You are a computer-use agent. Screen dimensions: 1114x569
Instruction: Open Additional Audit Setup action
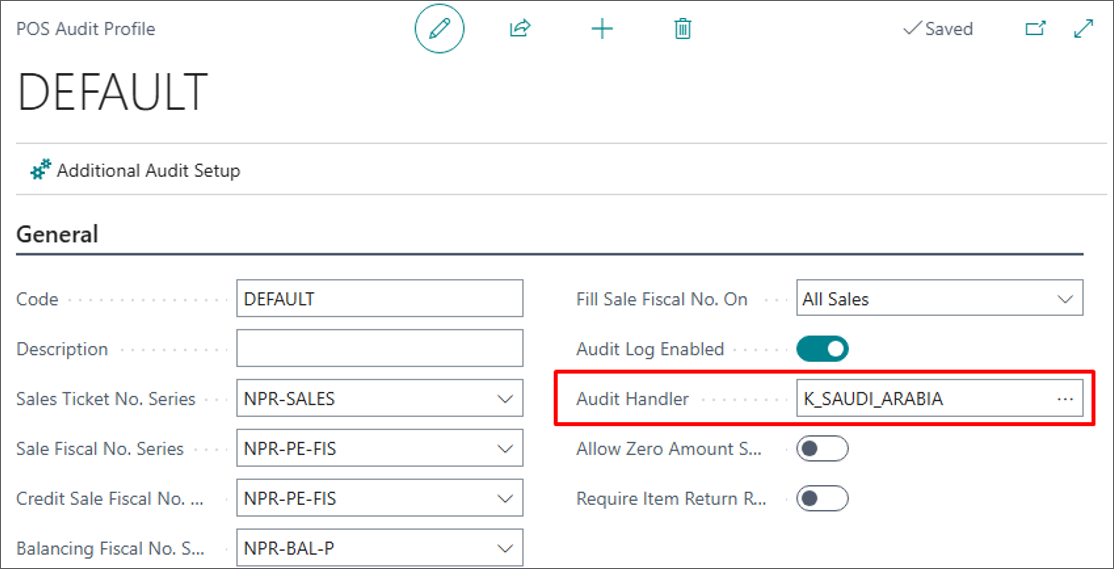pyautogui.click(x=148, y=170)
